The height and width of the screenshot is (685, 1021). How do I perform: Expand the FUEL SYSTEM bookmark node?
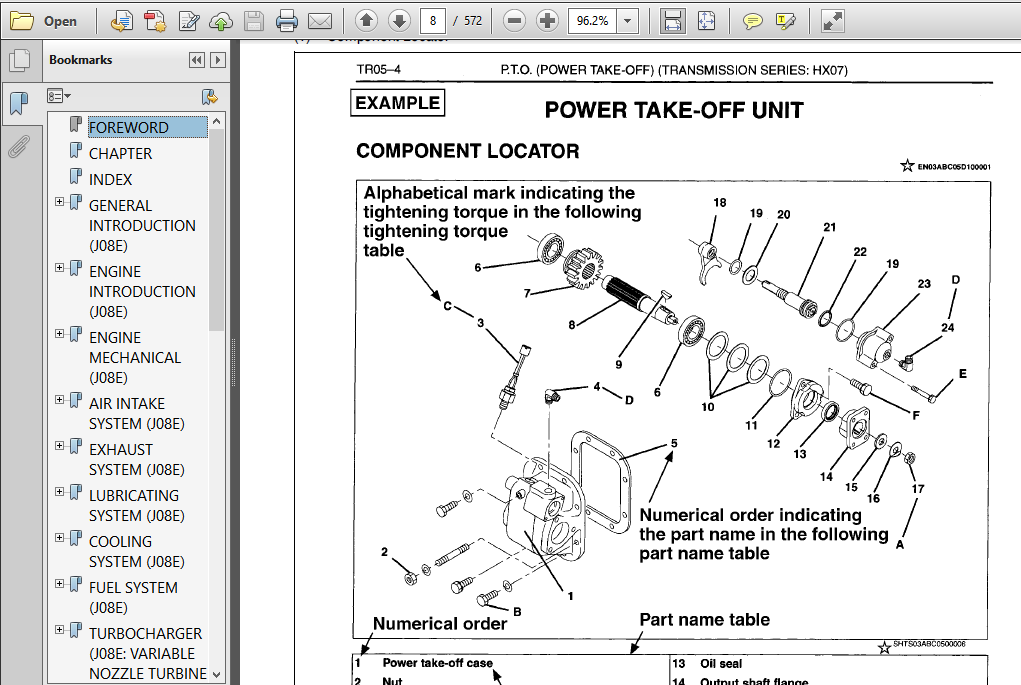click(x=59, y=583)
